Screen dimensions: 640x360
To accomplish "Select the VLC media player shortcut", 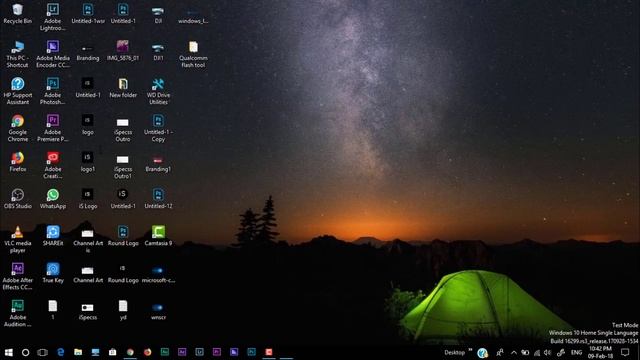I will (18, 240).
